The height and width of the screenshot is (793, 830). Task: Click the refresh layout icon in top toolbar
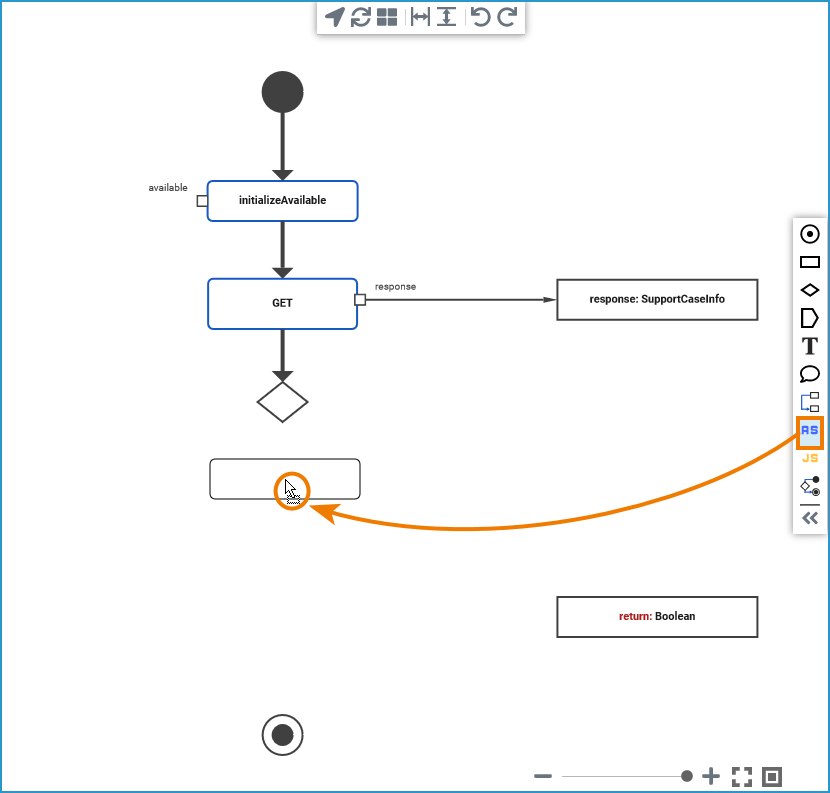(360, 17)
